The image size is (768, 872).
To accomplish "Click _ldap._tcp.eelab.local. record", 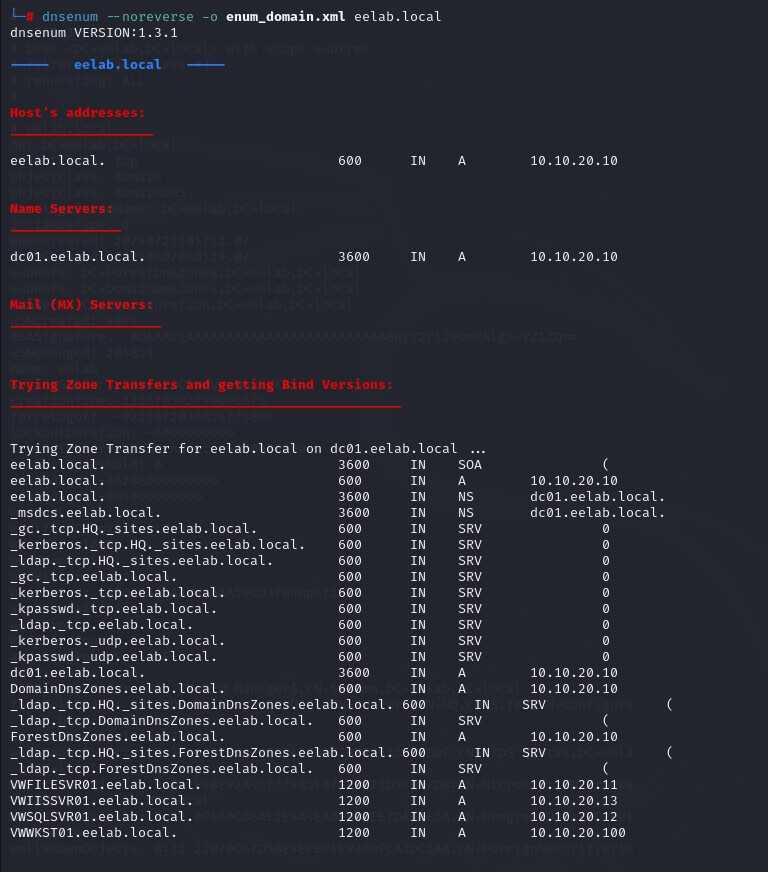I will click(x=101, y=625).
